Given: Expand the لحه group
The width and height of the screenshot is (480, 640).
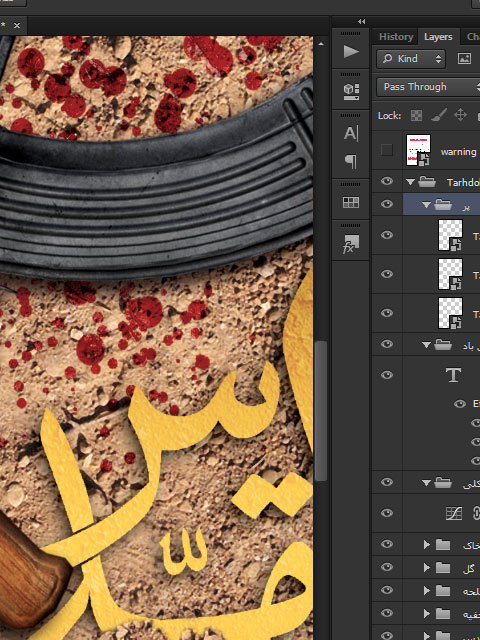Looking at the screenshot, I should 427,590.
